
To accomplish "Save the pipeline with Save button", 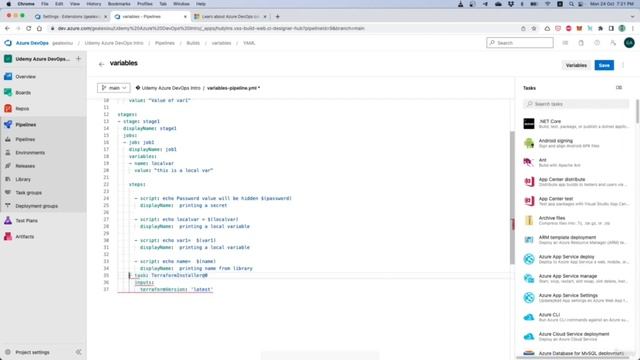I will point(604,65).
